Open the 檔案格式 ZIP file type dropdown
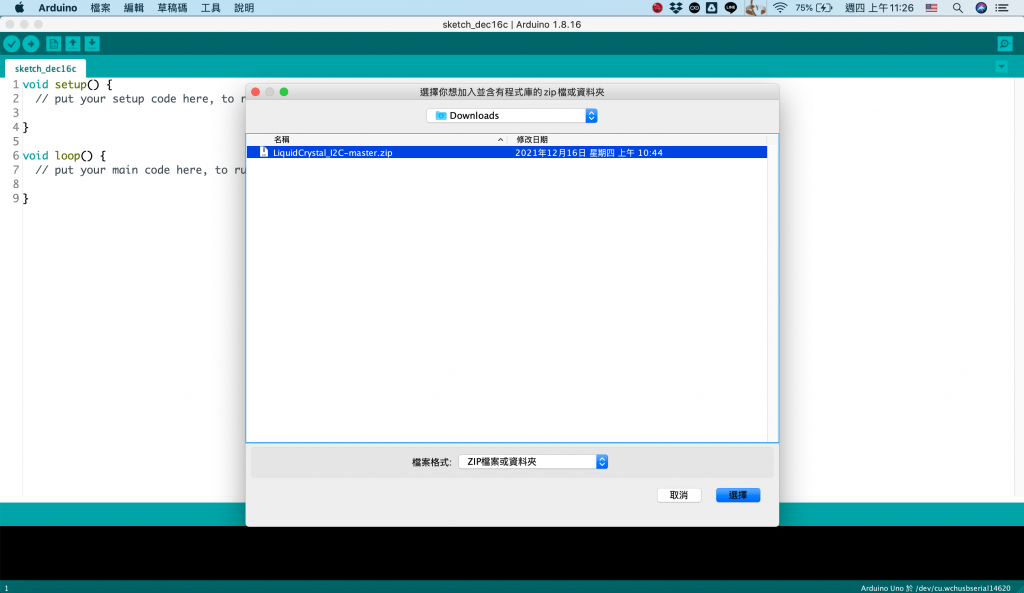The width and height of the screenshot is (1024, 593). 533,462
